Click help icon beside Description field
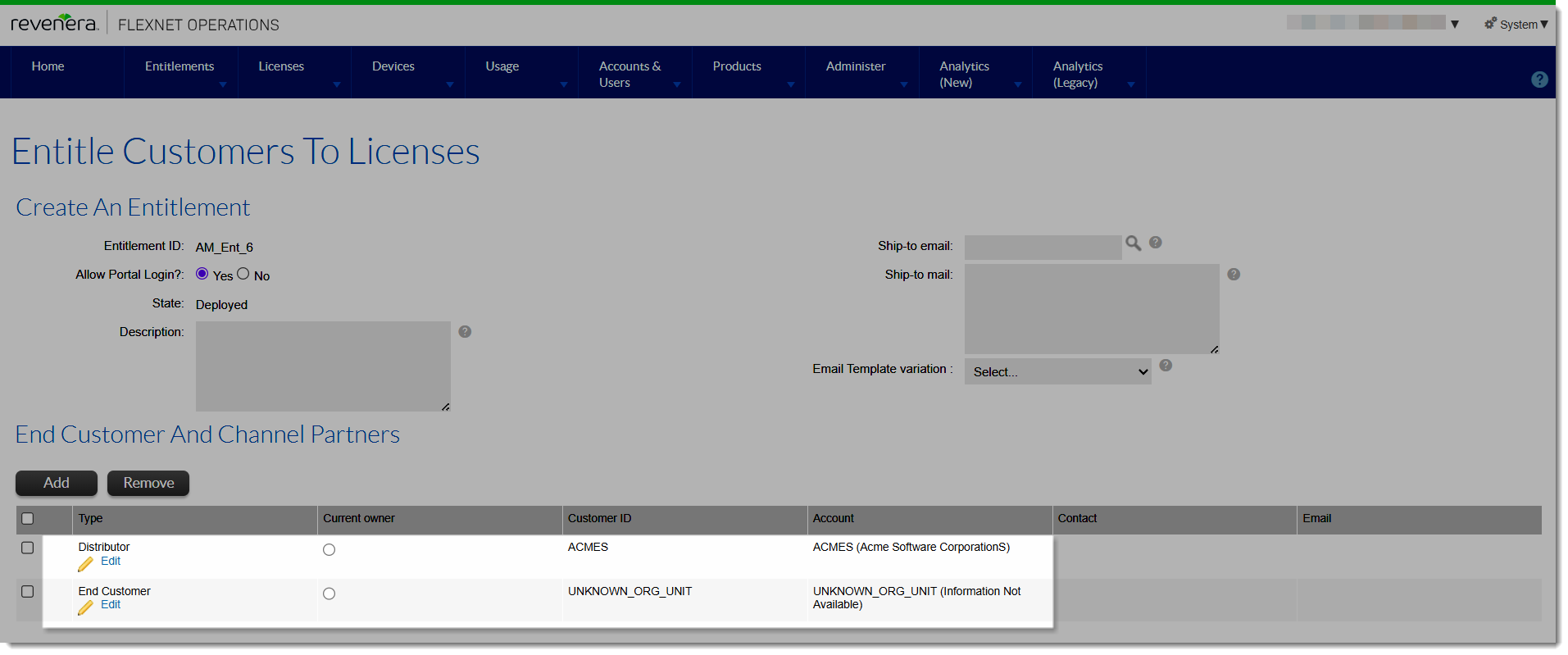Image resolution: width=1568 pixels, height=655 pixels. point(465,332)
